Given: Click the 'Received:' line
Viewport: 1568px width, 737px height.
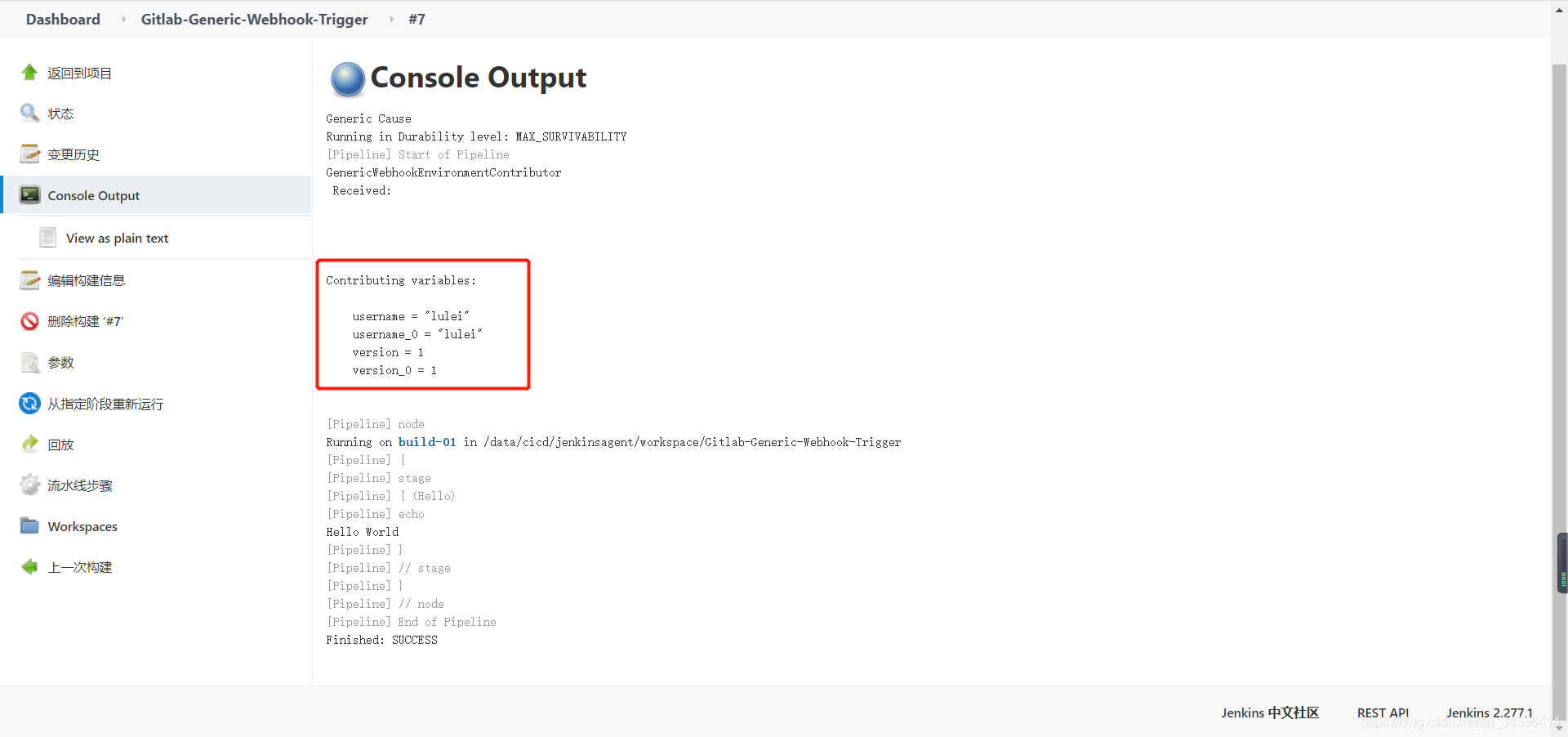Looking at the screenshot, I should [362, 190].
